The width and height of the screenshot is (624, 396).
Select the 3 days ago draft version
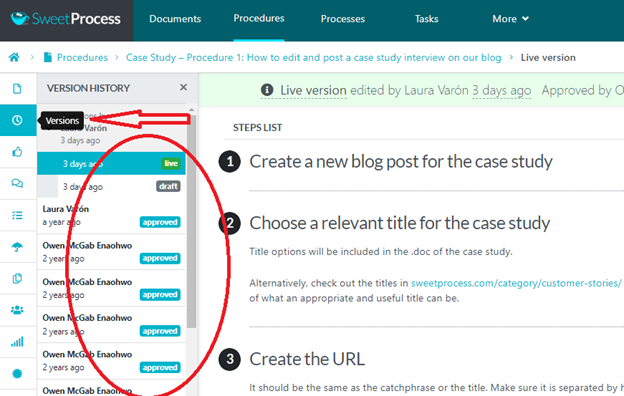tap(111, 187)
